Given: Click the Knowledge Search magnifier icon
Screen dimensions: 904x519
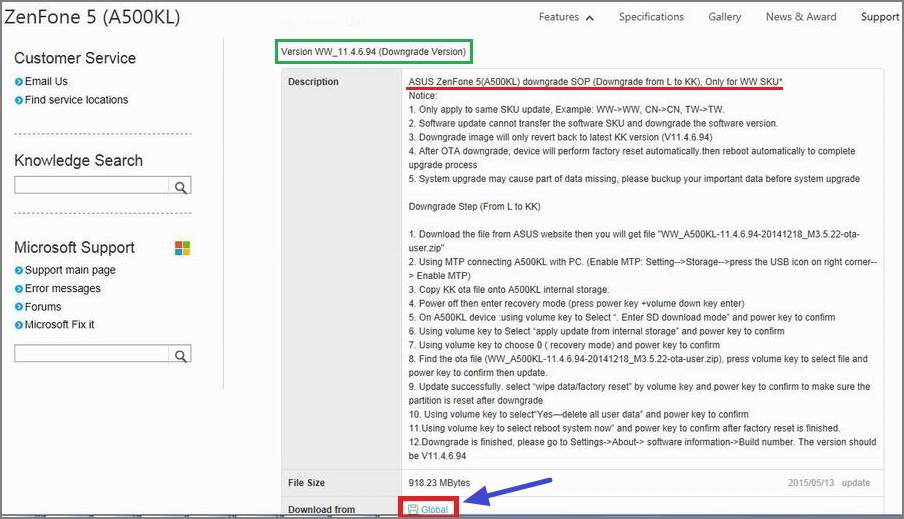Looking at the screenshot, I should point(180,186).
